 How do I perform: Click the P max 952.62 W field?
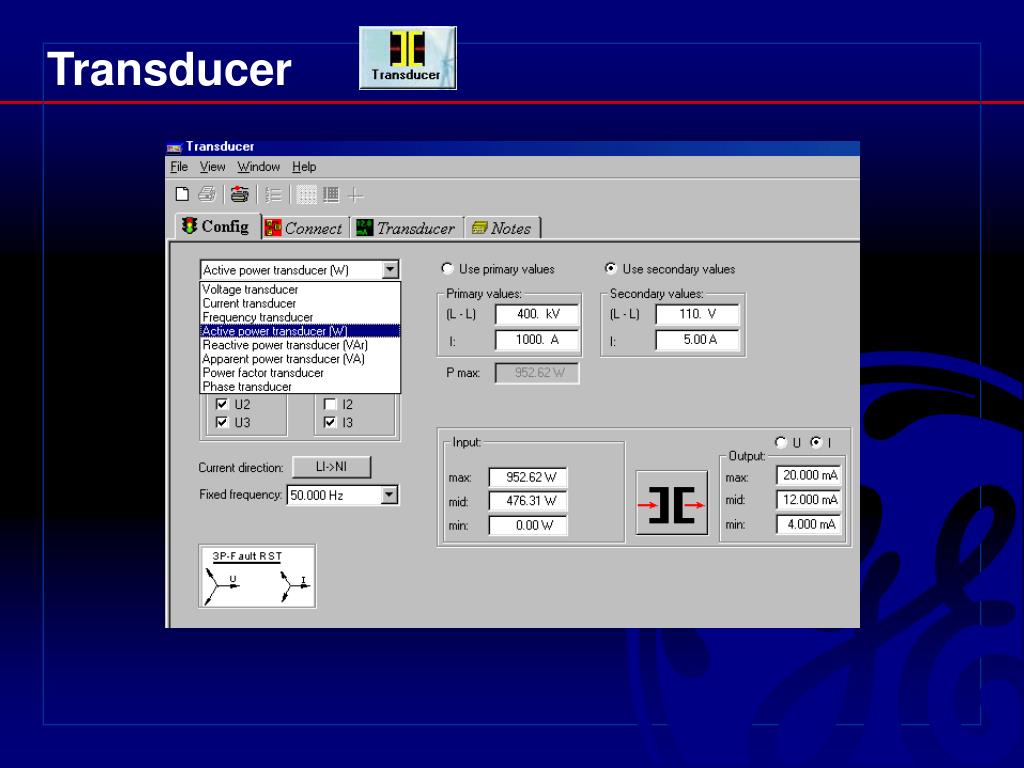click(x=537, y=373)
